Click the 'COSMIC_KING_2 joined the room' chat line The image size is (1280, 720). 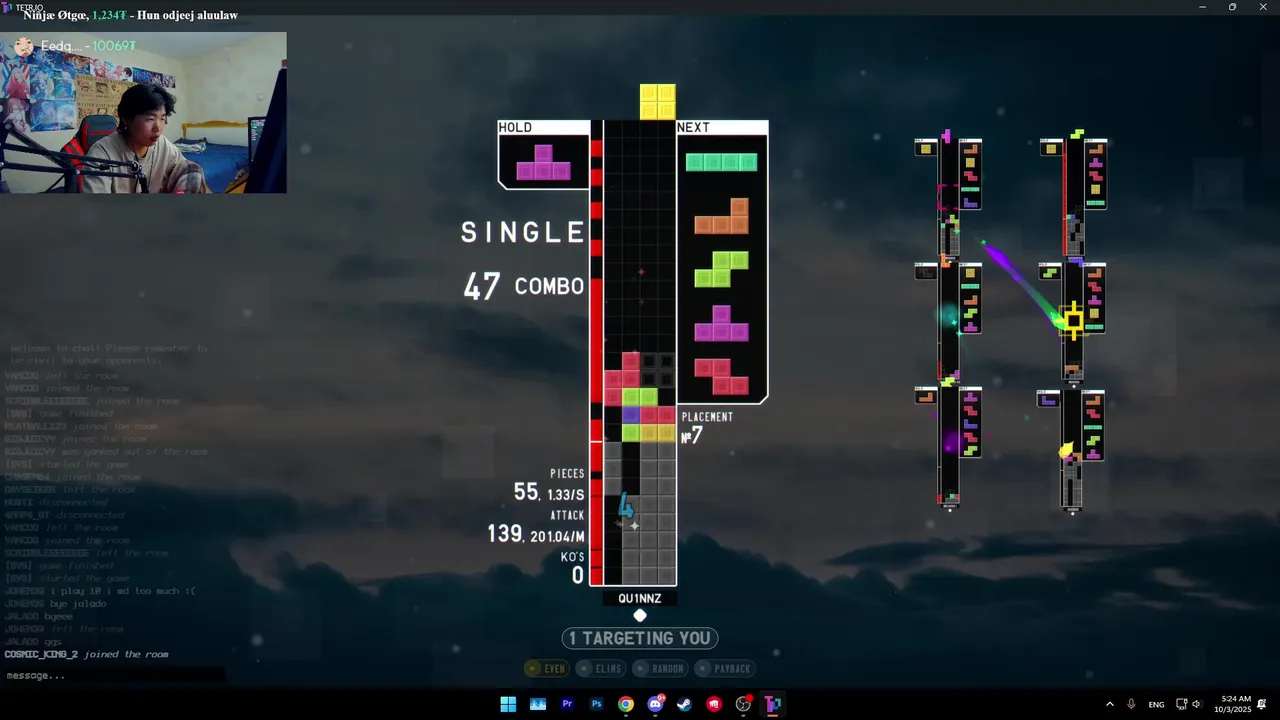pos(86,654)
